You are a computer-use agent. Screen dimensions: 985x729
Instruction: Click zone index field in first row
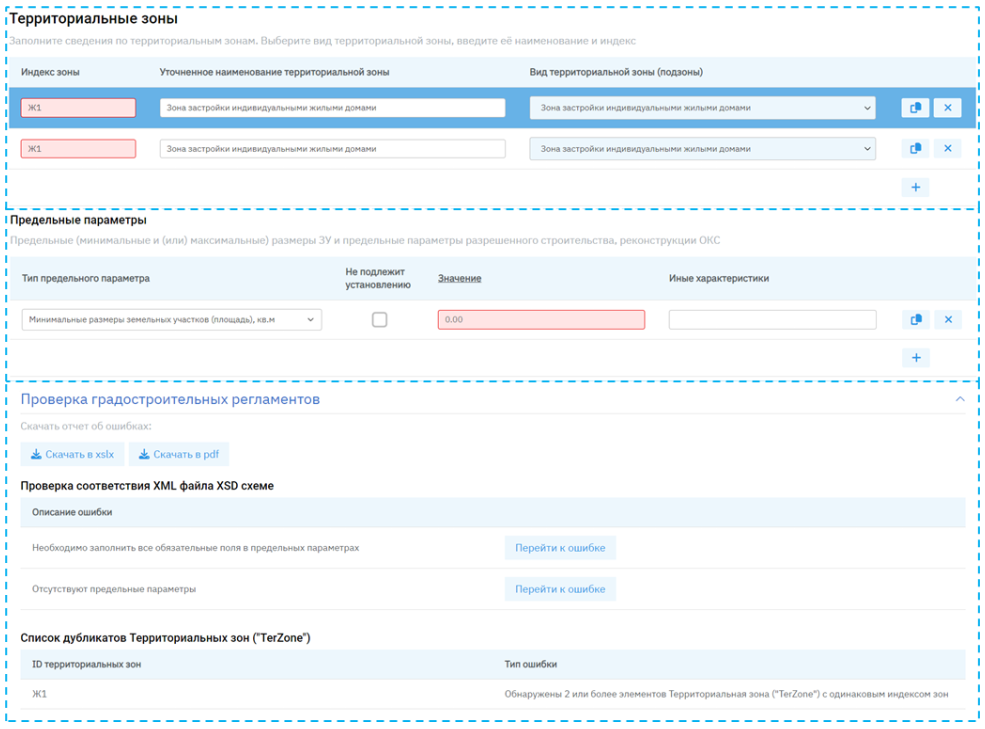(78, 108)
